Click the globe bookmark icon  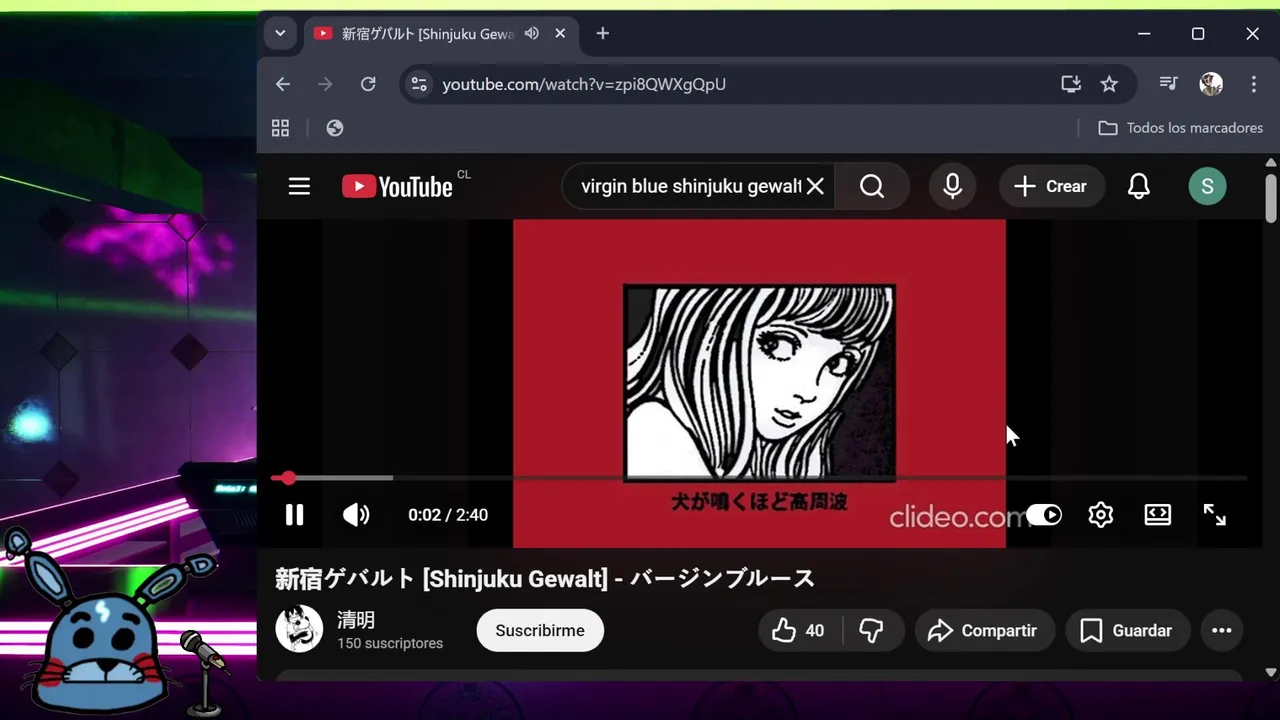335,128
